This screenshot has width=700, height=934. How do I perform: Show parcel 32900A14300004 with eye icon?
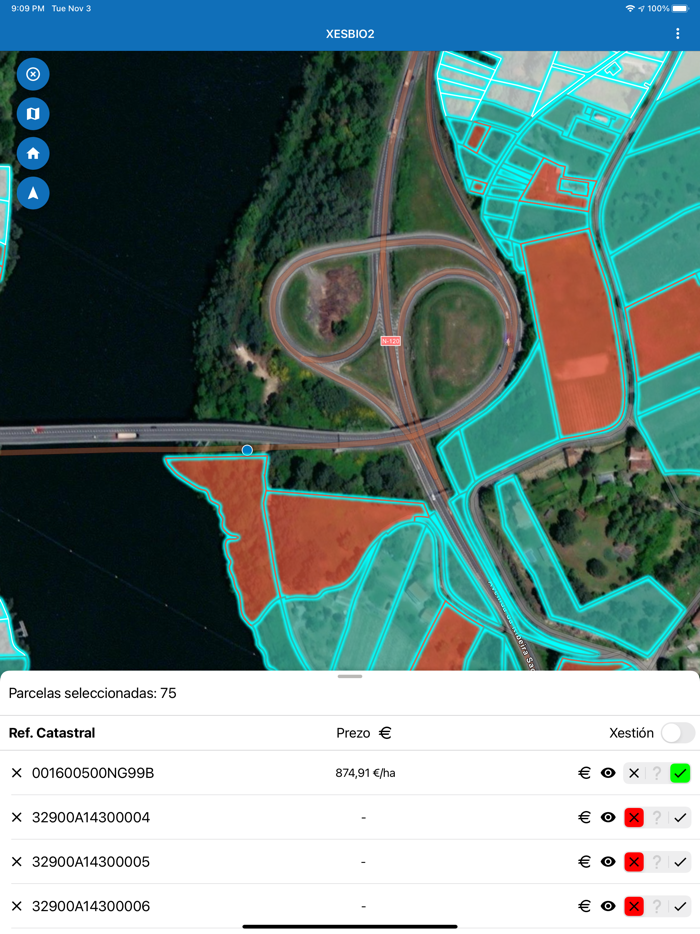tap(608, 817)
